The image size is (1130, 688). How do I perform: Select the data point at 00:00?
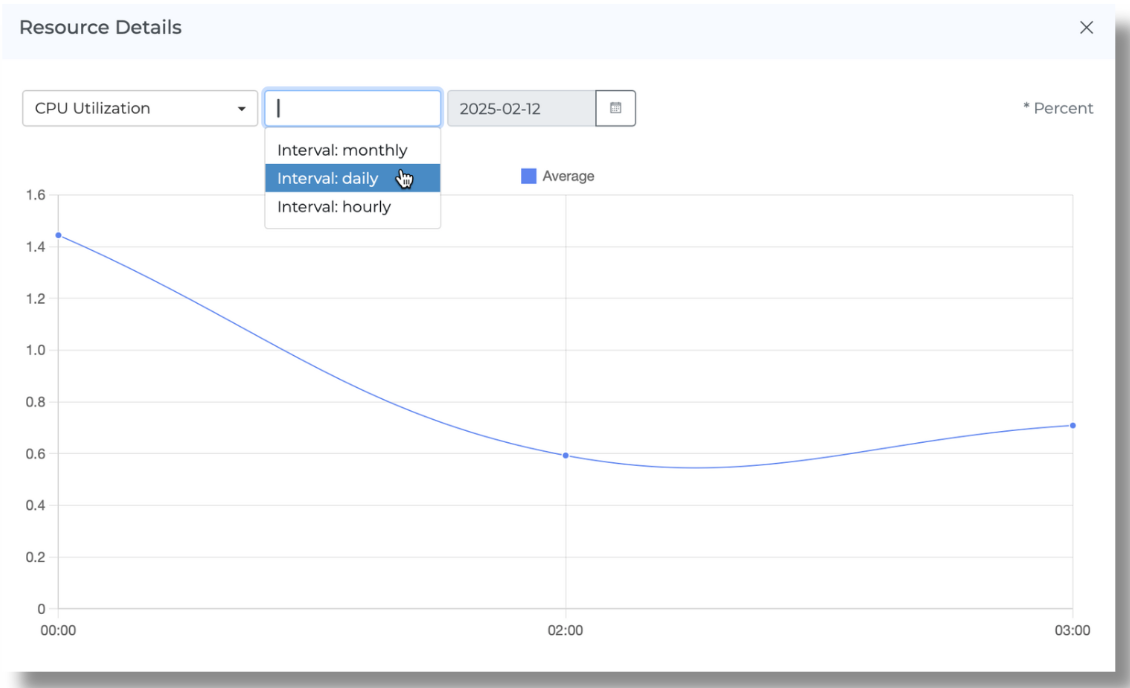coord(58,235)
